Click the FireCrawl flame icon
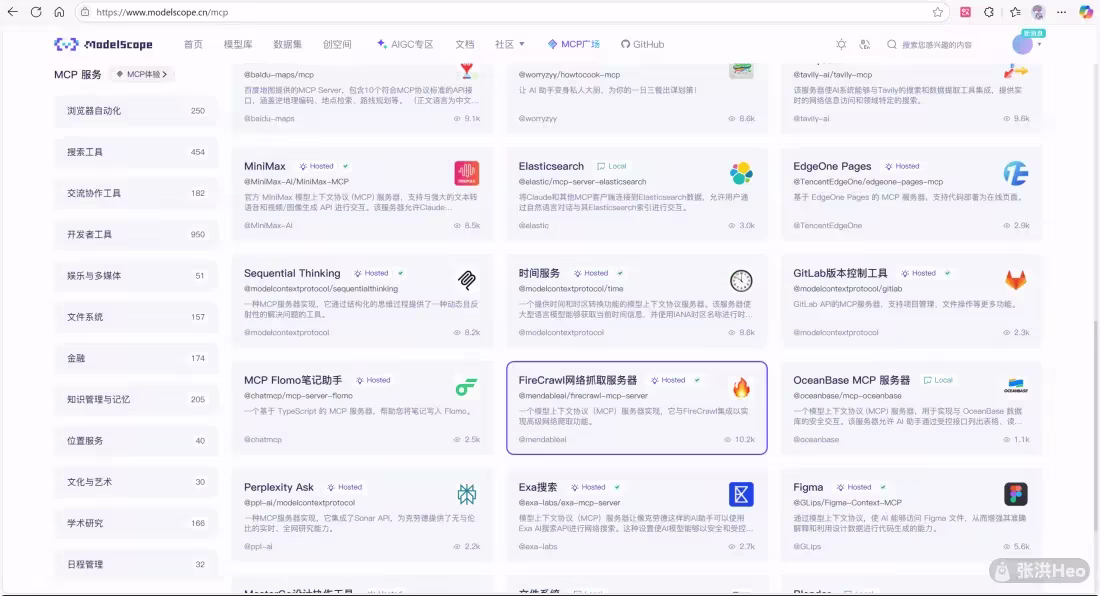 click(x=741, y=387)
